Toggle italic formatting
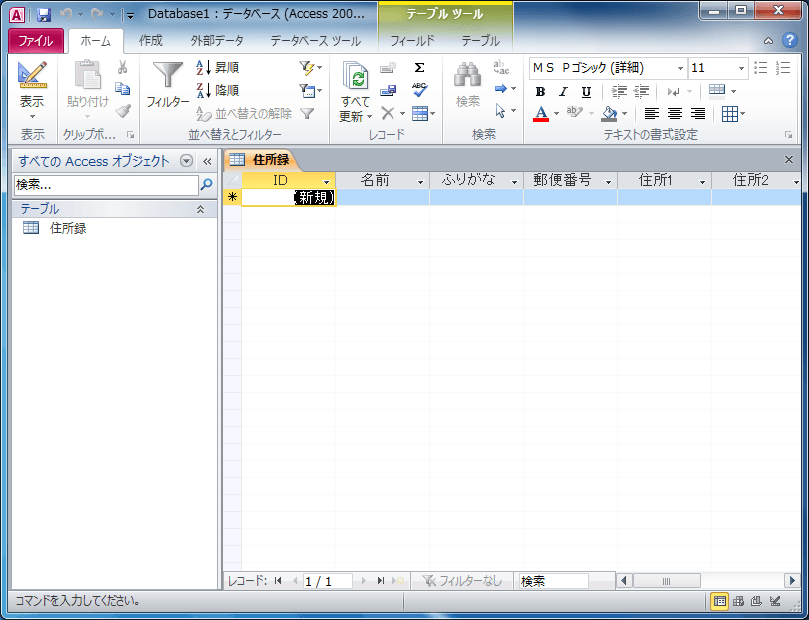 point(563,91)
